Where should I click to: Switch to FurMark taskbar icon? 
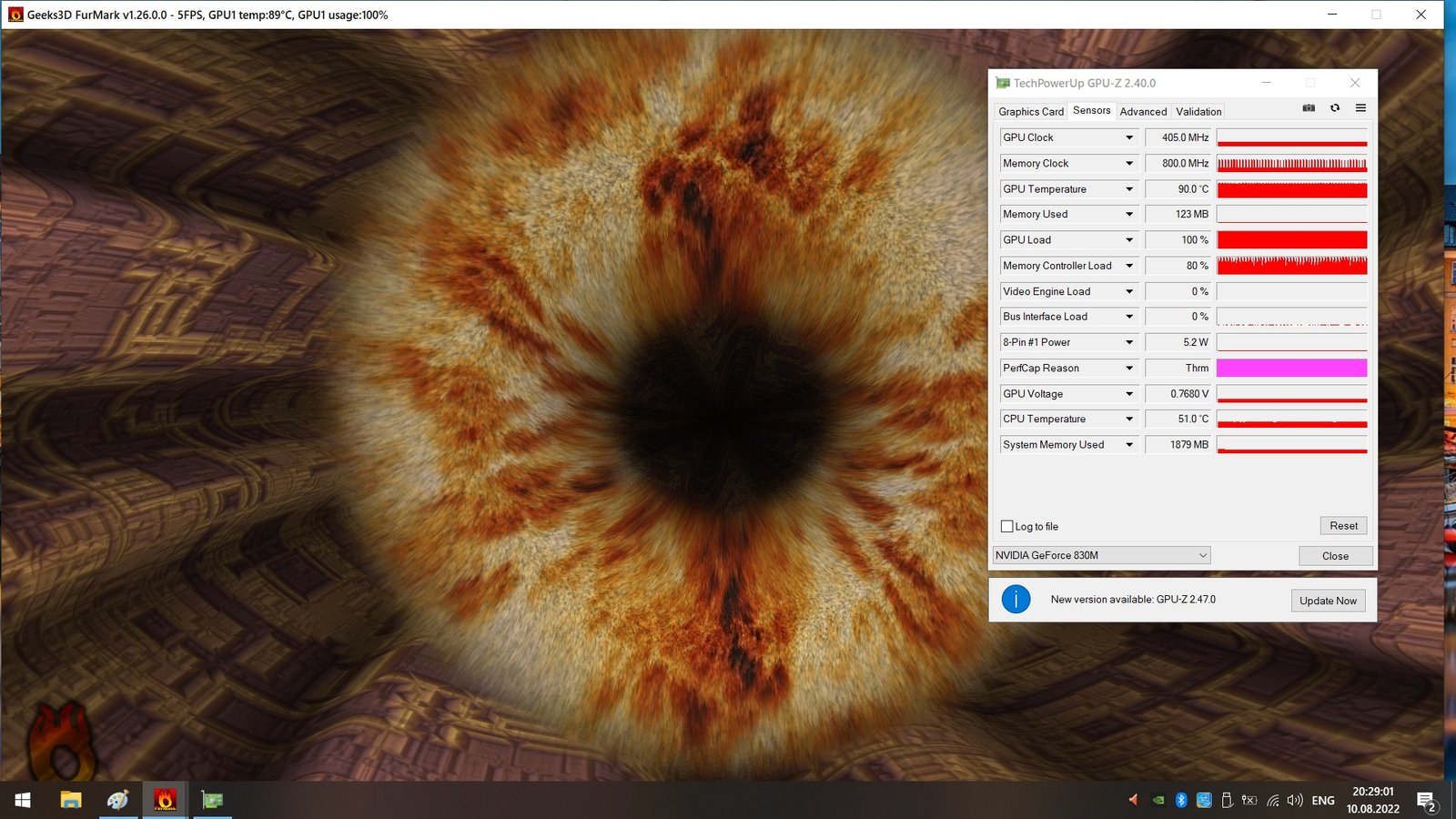click(165, 800)
